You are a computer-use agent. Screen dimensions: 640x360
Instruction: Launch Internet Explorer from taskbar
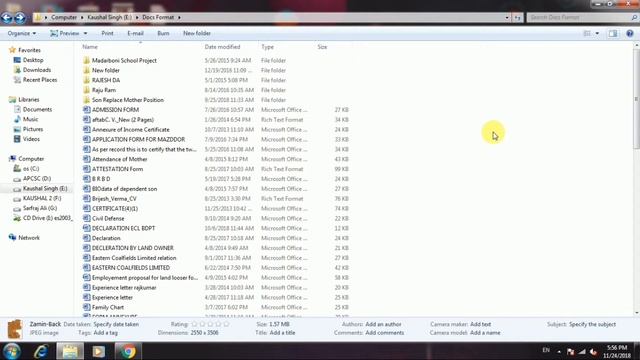click(41, 351)
